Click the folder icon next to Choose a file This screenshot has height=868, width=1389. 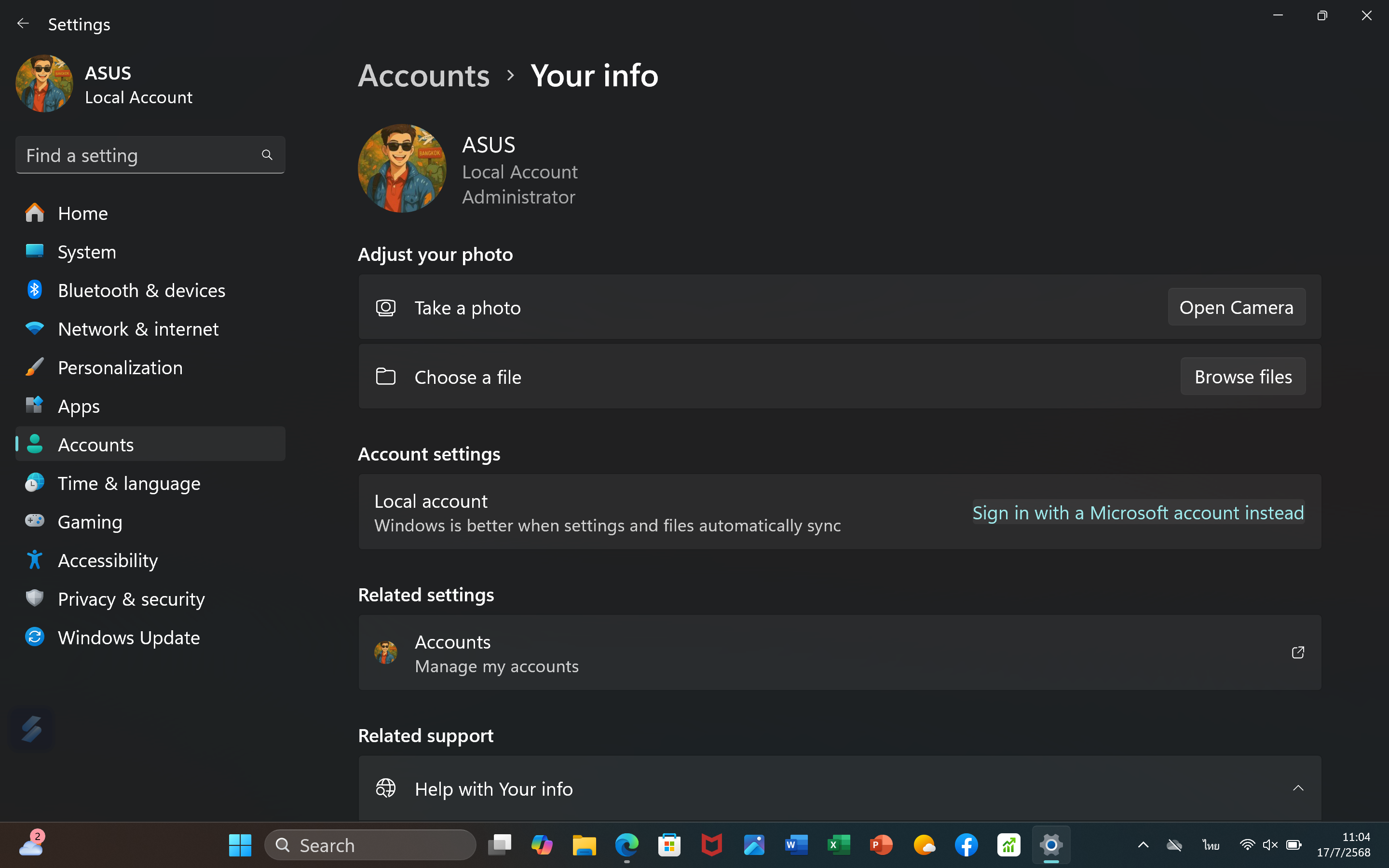tap(386, 377)
